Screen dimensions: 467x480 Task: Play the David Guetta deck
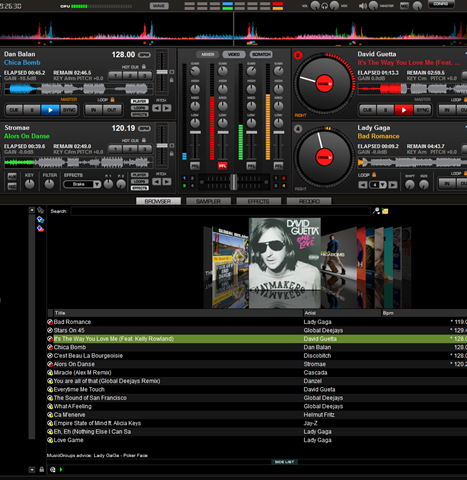click(404, 110)
